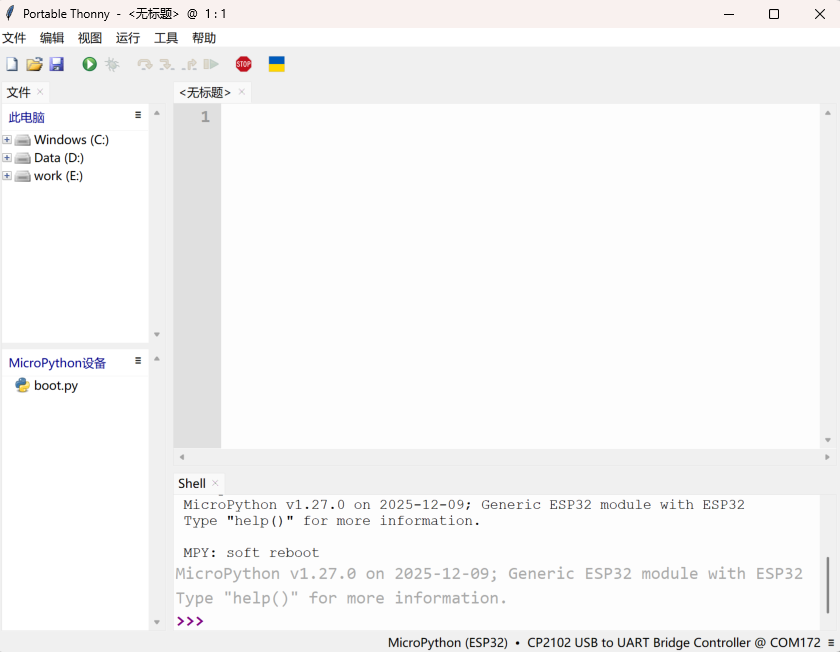Open a file using the folder icon
Screen dimensions: 840x652
pyautogui.click(x=34, y=64)
